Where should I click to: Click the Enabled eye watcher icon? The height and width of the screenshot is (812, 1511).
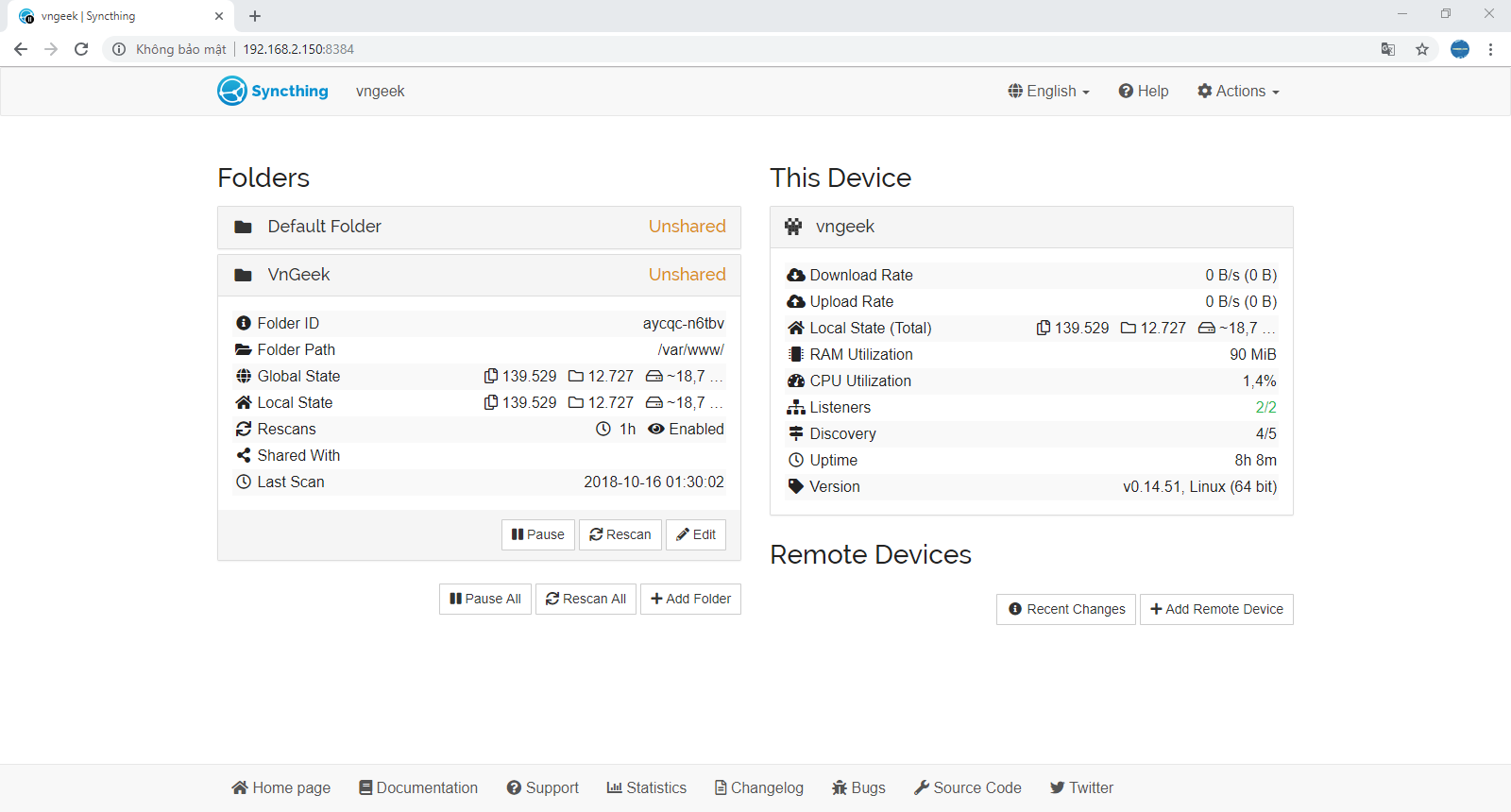[656, 429]
